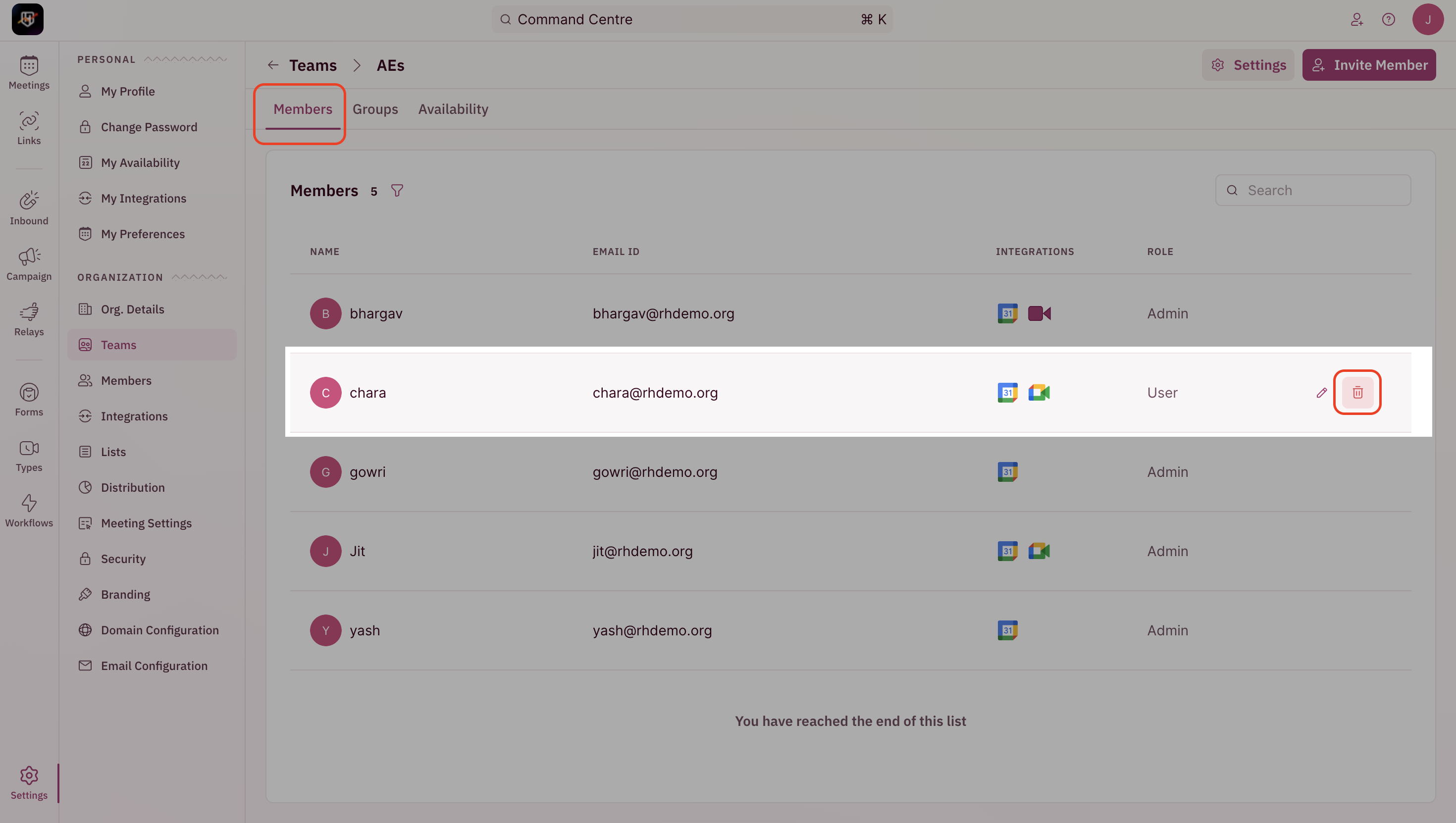Click yash's Google Calendar integration icon
Image resolution: width=1456 pixels, height=823 pixels.
[1007, 630]
